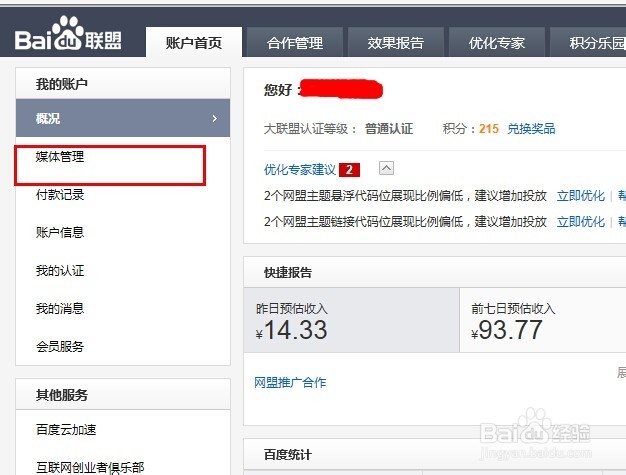Screen dimensions: 626x475
Task: Open 我的消息 in the sidebar
Action: [x=60, y=308]
